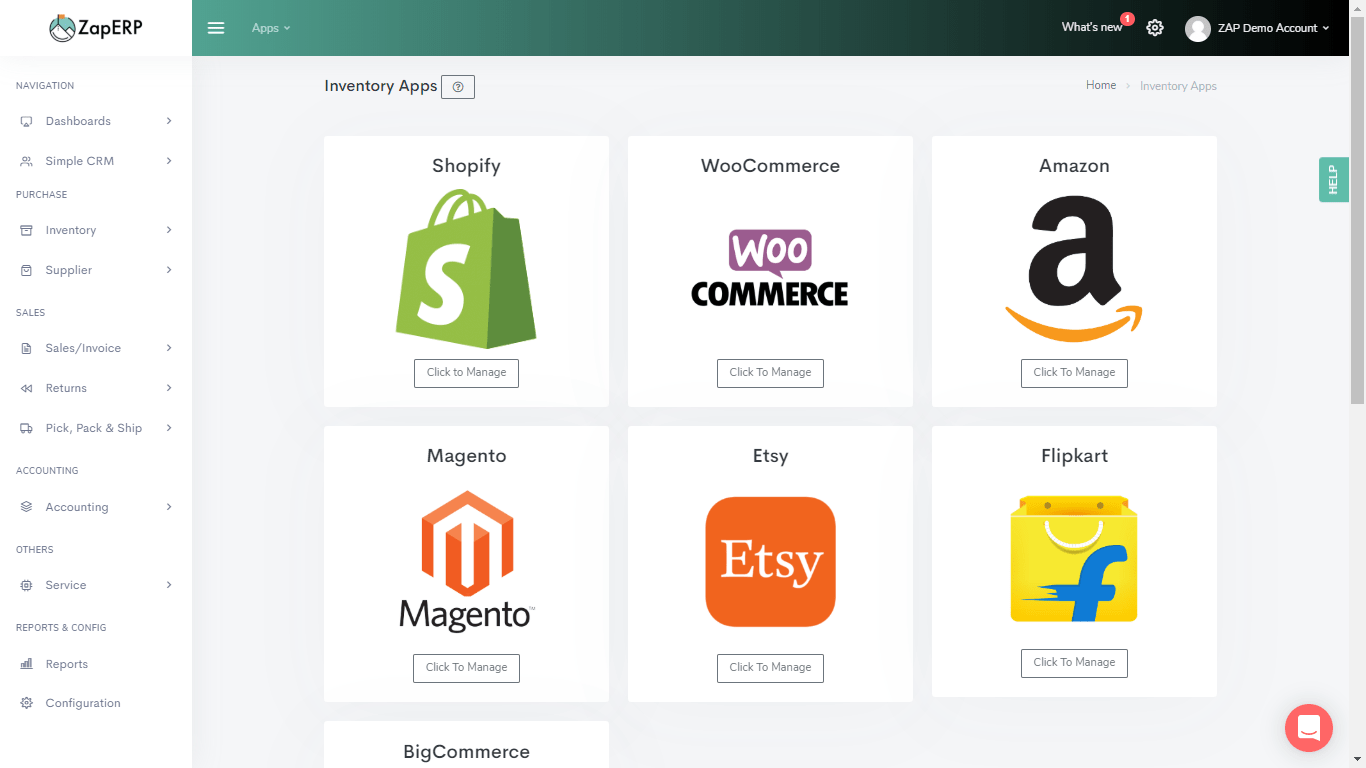This screenshot has height=768, width=1366.
Task: Click the user avatar icon
Action: click(x=1198, y=28)
